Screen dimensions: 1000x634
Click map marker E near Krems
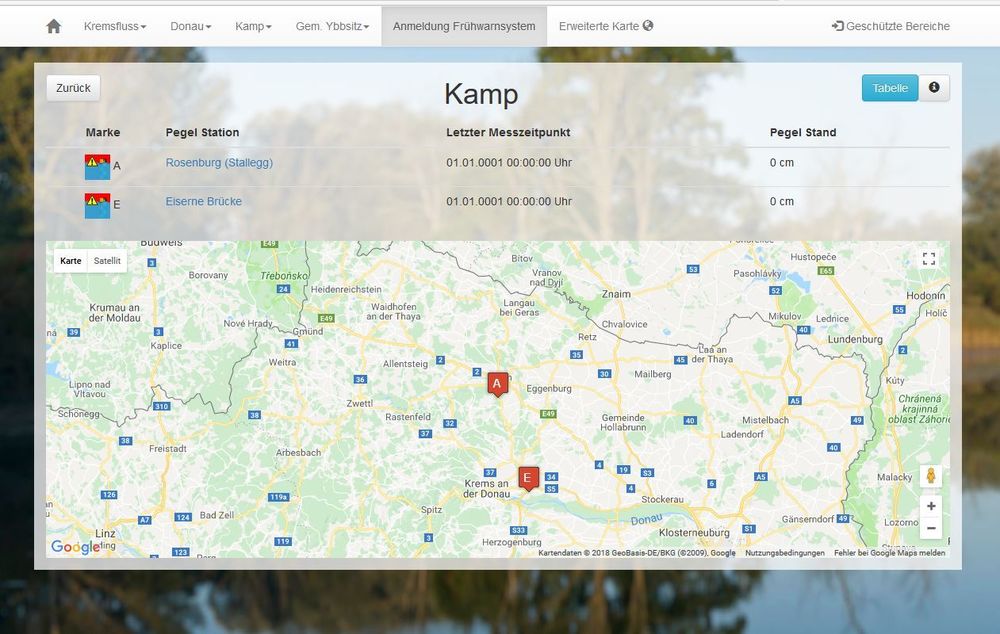pyautogui.click(x=528, y=478)
